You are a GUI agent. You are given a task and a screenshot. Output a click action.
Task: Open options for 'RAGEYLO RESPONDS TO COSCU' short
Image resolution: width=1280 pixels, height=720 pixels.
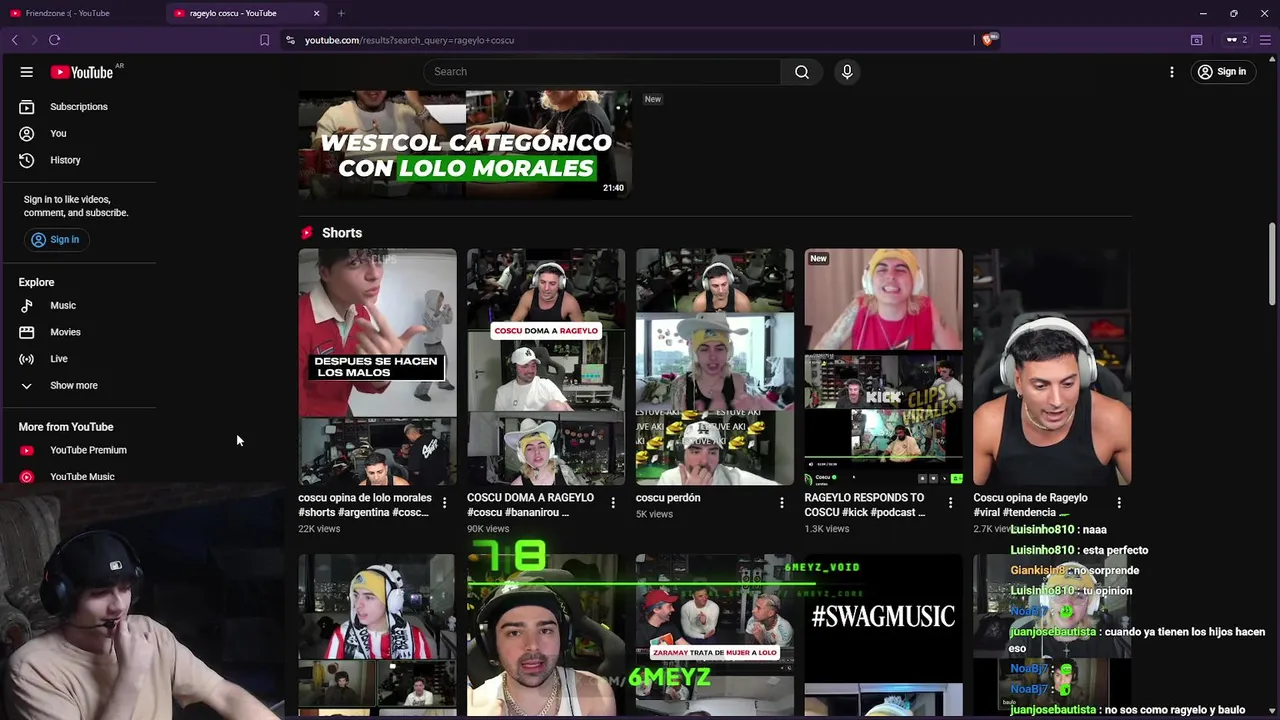tap(951, 503)
